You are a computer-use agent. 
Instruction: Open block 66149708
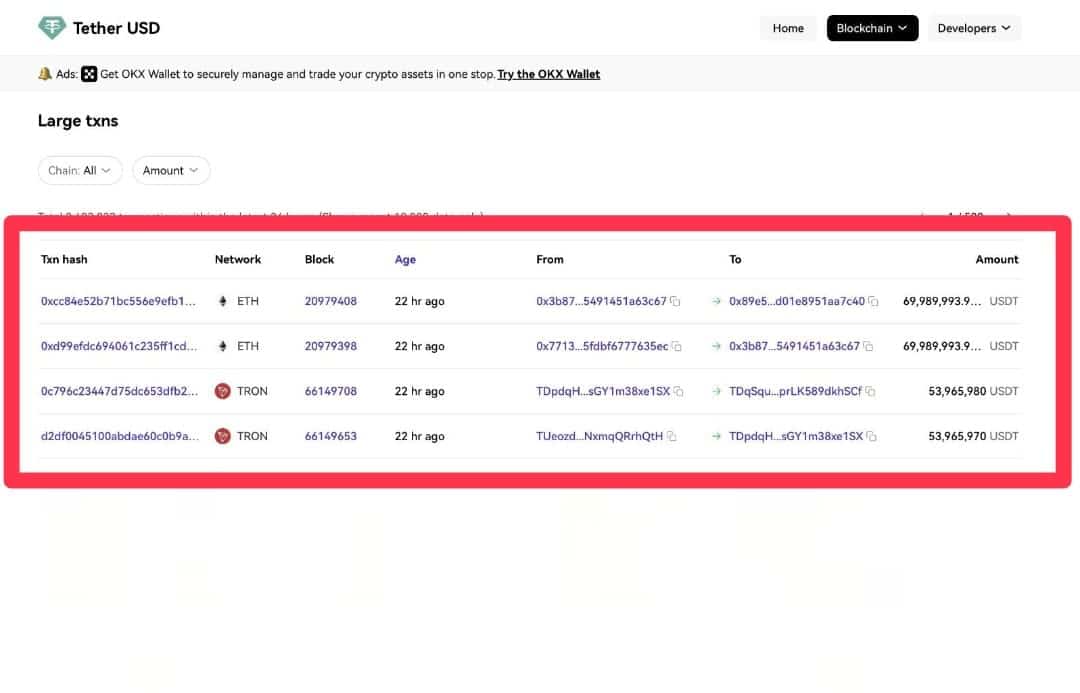331,391
